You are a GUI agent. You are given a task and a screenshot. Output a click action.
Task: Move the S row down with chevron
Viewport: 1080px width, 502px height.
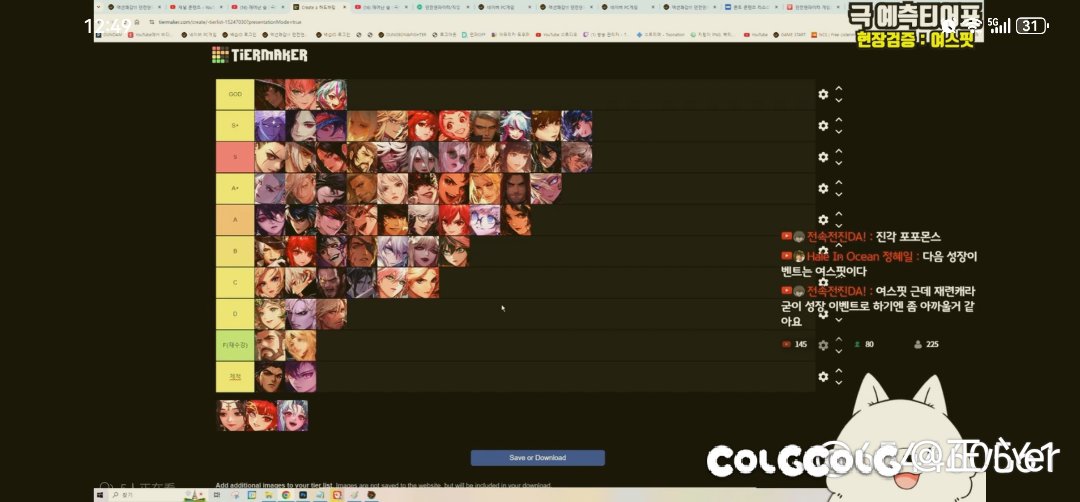[x=838, y=163]
